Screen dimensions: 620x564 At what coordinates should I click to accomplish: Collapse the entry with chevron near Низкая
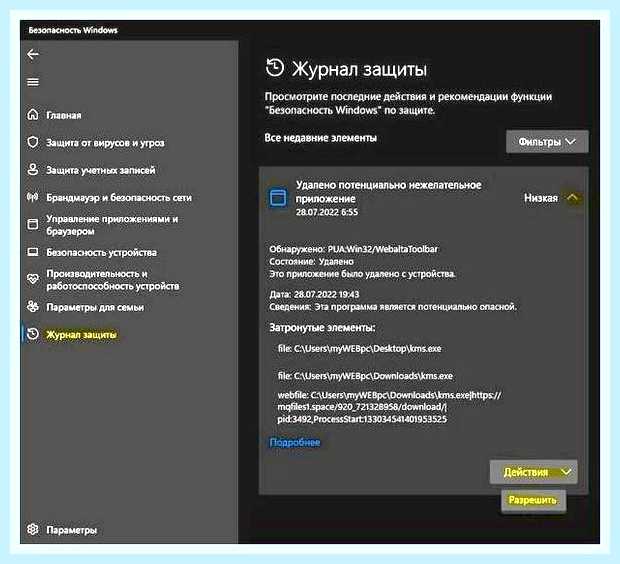(573, 197)
